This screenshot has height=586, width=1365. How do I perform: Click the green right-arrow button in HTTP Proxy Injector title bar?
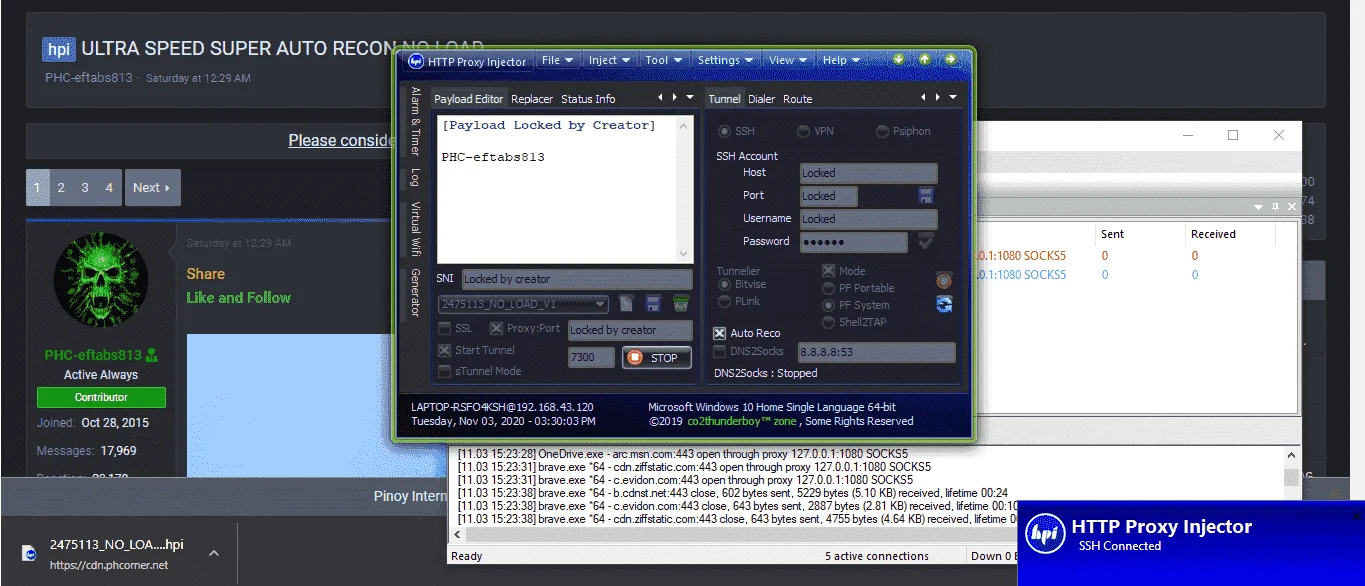click(950, 60)
